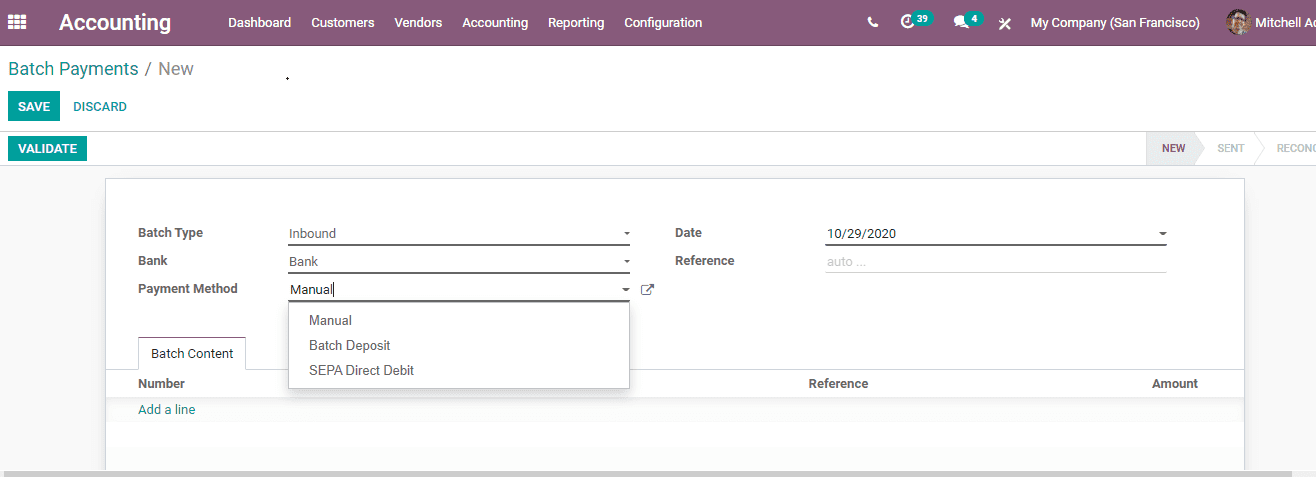Viewport: 1316px width, 477px height.
Task: Open external link icon beside Payment Method
Action: 647,290
